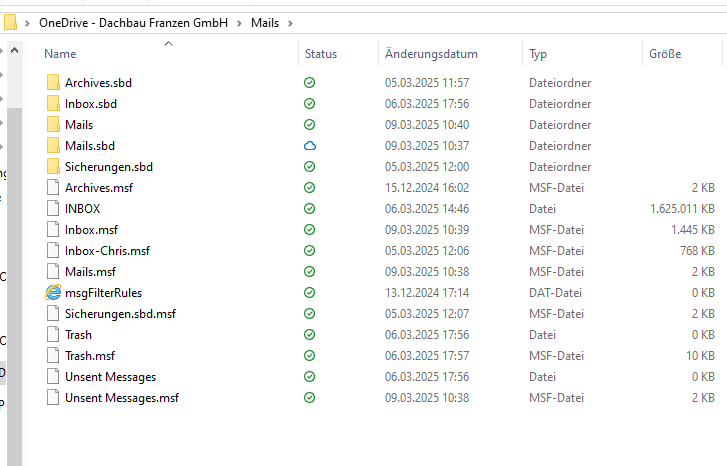The width and height of the screenshot is (727, 466).
Task: Click the Archives.sbd folder icon
Action: (x=53, y=83)
